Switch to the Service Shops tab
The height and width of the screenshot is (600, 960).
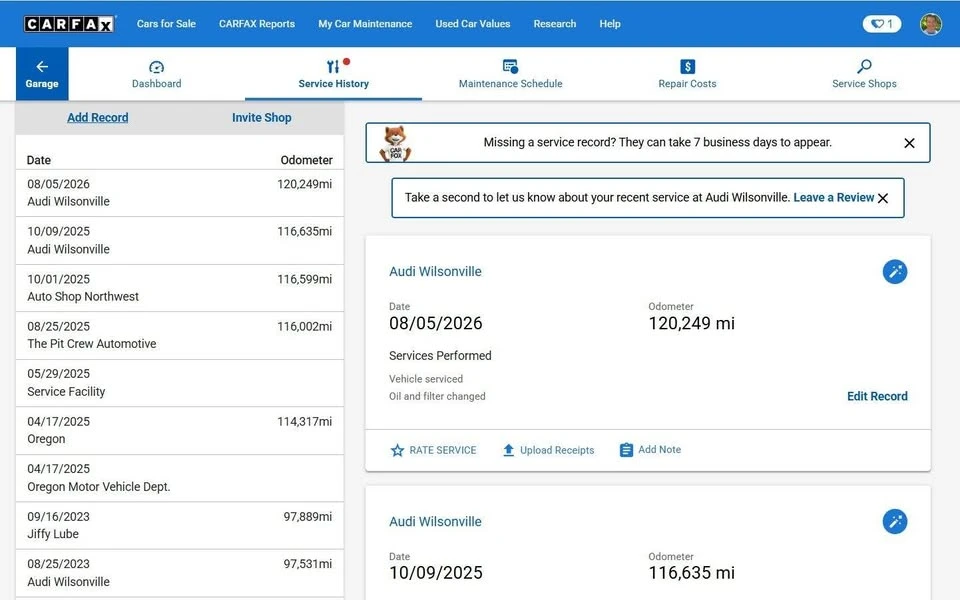[x=864, y=74]
